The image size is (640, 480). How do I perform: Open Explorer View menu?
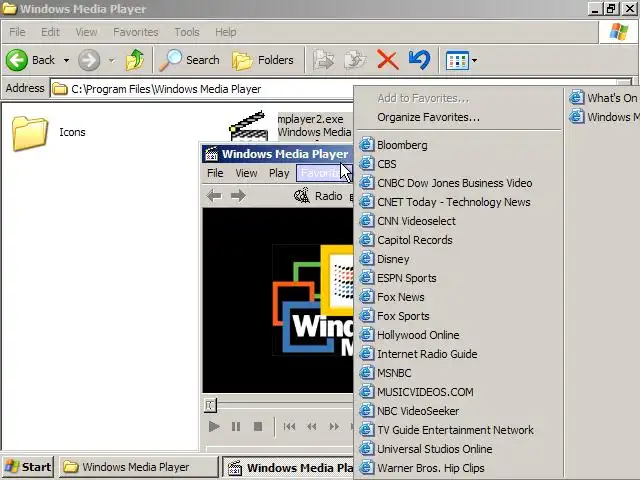tap(87, 32)
